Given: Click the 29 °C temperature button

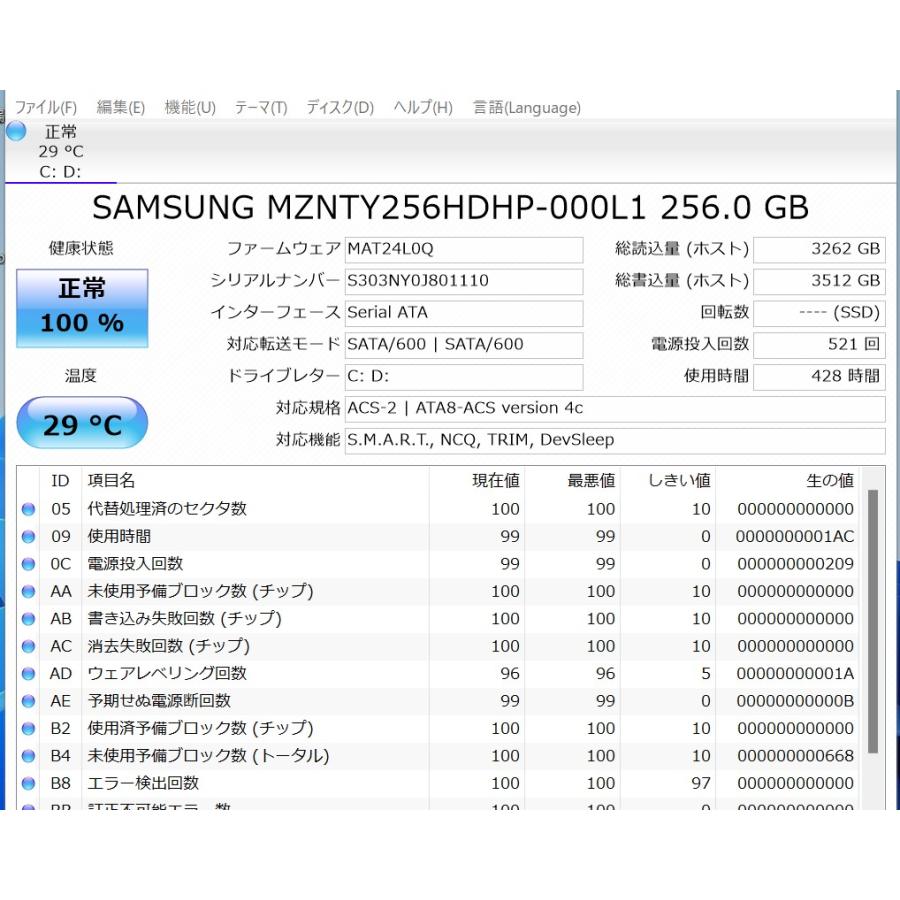Looking at the screenshot, I should click(82, 423).
